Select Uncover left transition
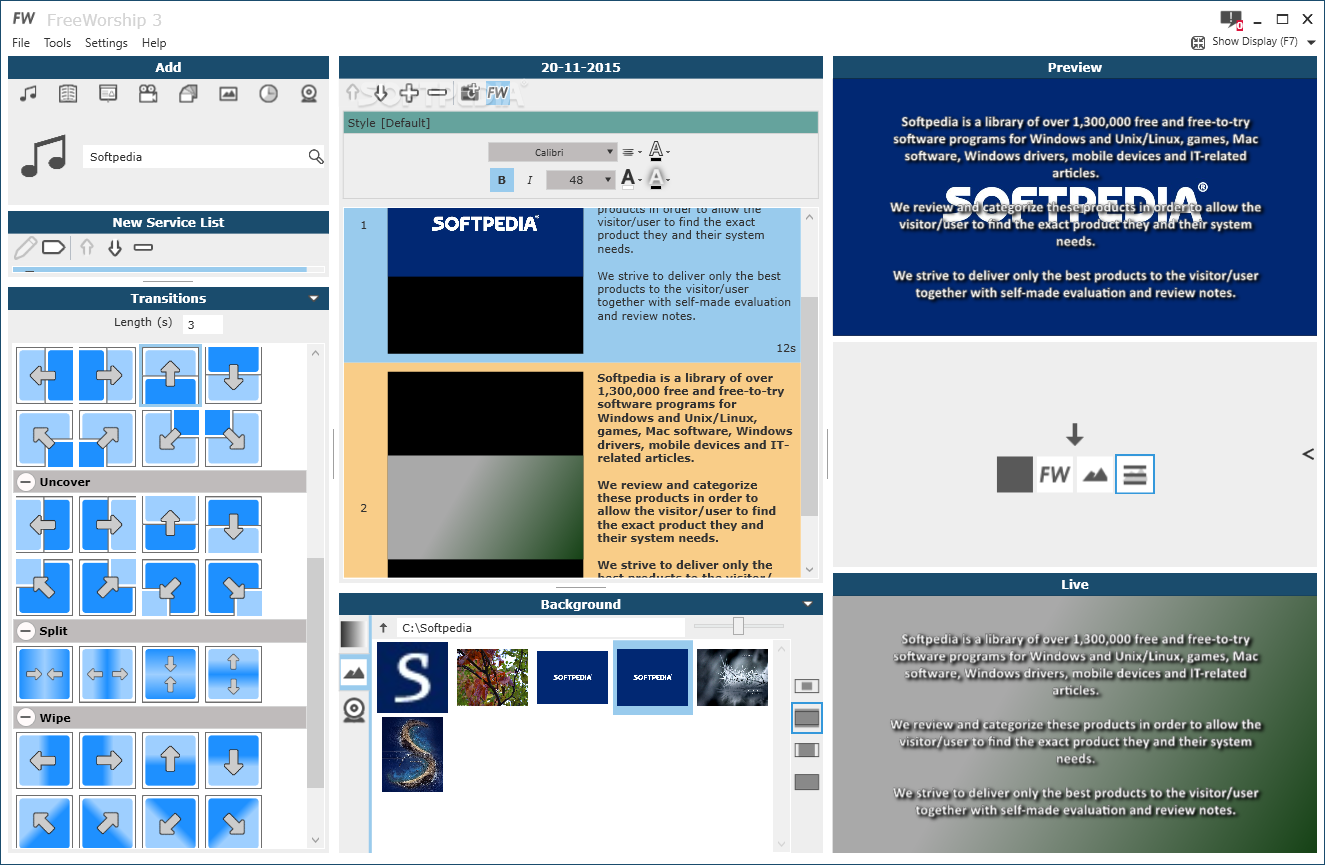Viewport: 1325px width, 865px height. pyautogui.click(x=44, y=525)
